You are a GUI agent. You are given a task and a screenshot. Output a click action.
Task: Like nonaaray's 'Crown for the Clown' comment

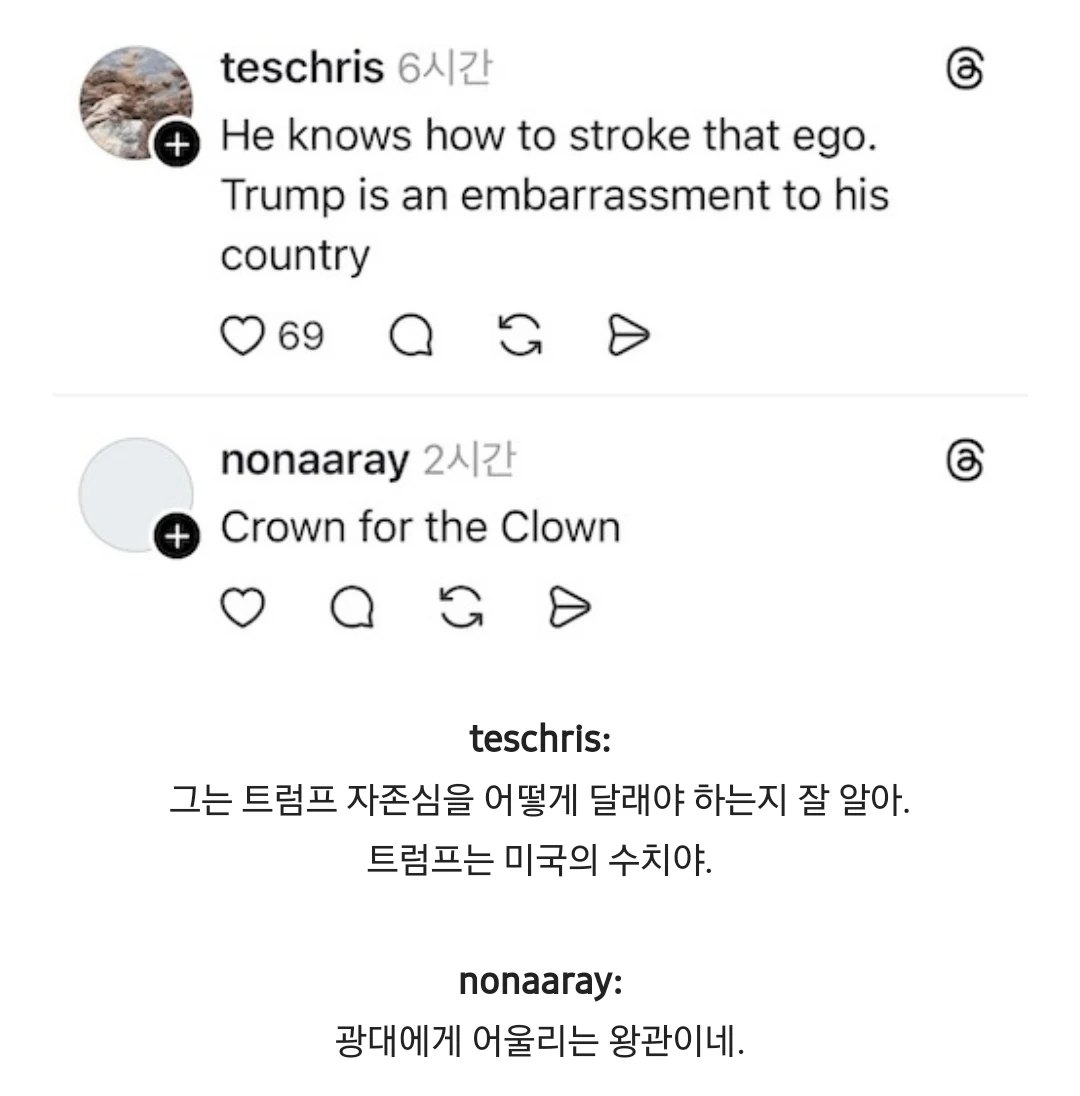point(241,607)
